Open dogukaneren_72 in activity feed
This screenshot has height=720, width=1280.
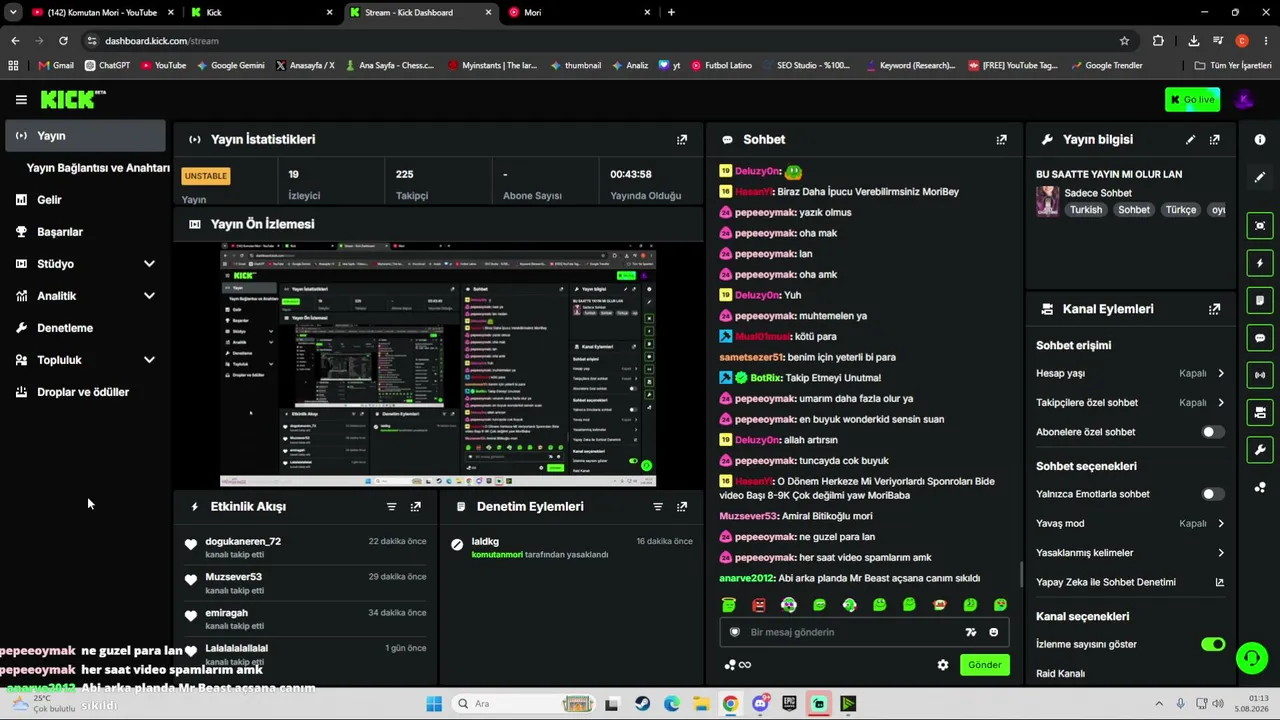pyautogui.click(x=243, y=542)
